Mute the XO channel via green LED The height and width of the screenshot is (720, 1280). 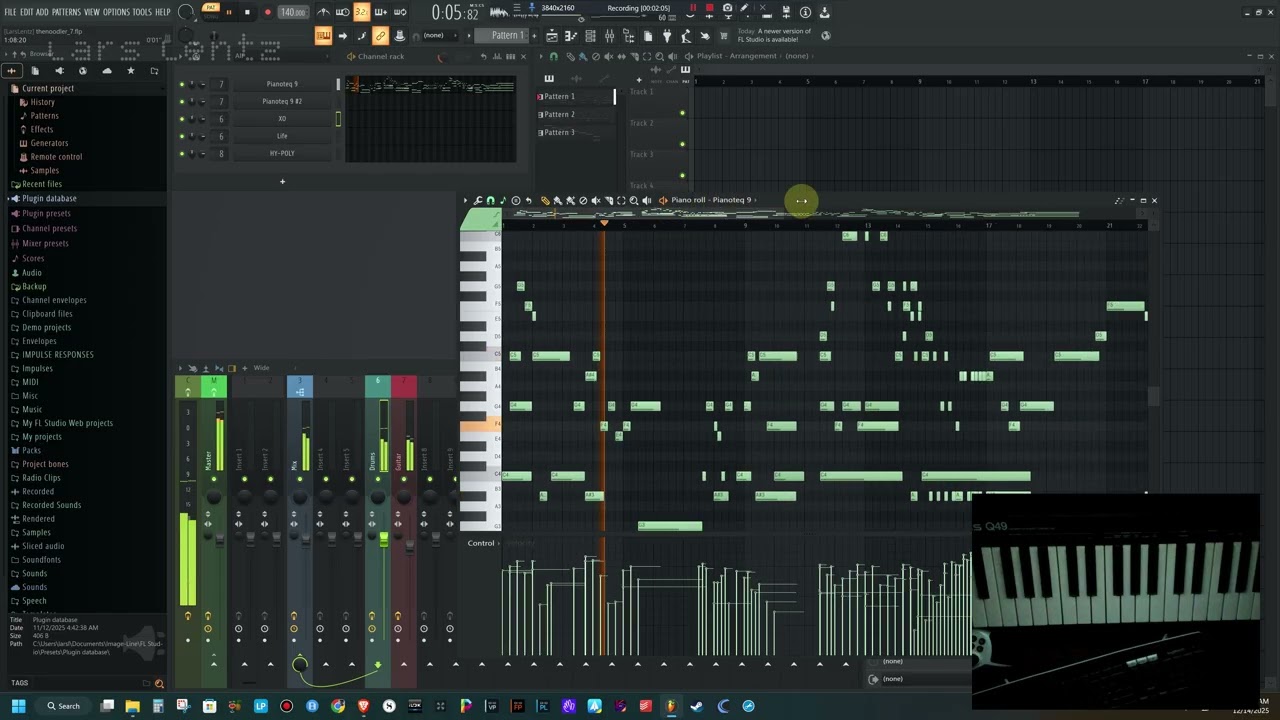tap(182, 119)
